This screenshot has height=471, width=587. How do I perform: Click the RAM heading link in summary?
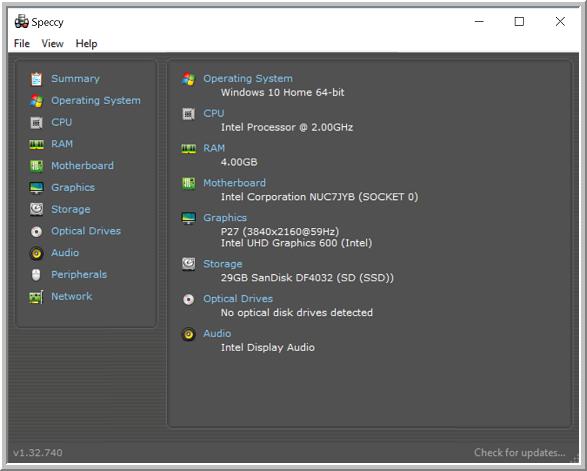click(x=214, y=148)
